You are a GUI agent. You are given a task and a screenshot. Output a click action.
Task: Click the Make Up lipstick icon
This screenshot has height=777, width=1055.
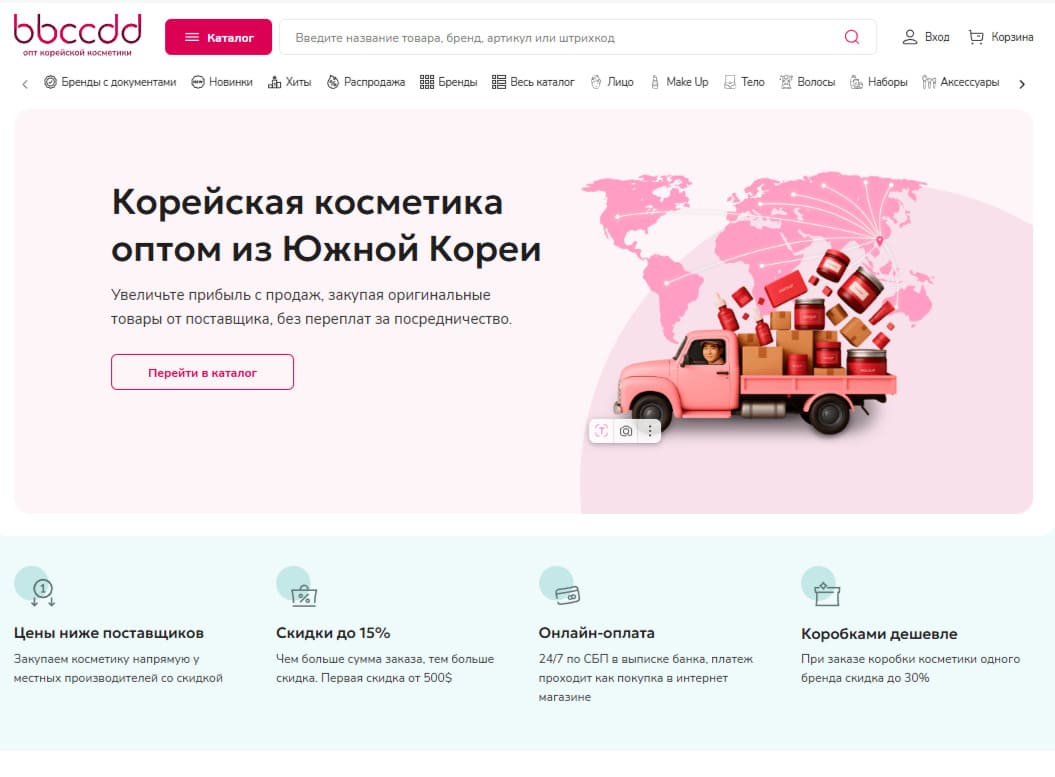tap(654, 82)
